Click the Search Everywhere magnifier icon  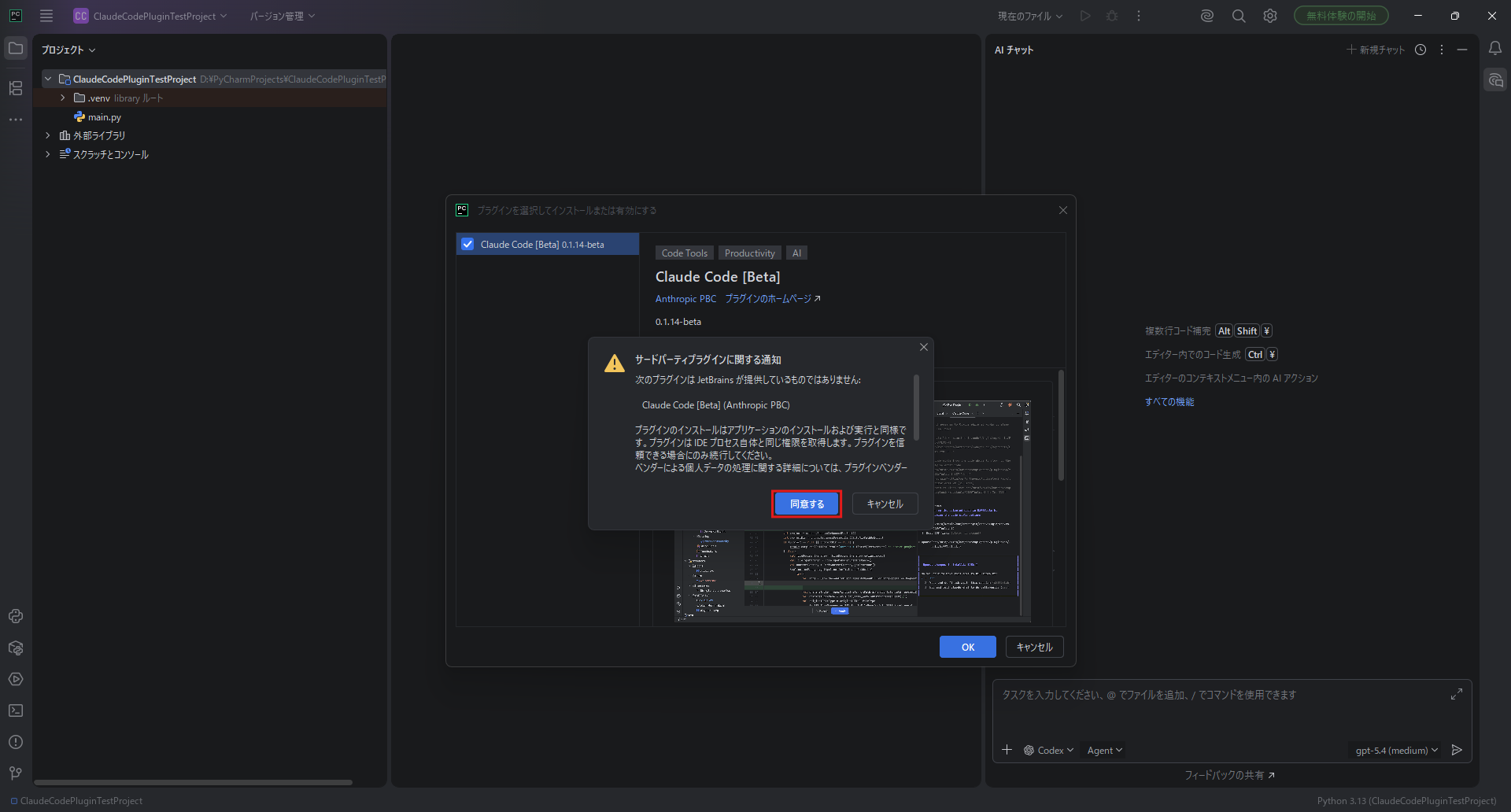(1239, 16)
